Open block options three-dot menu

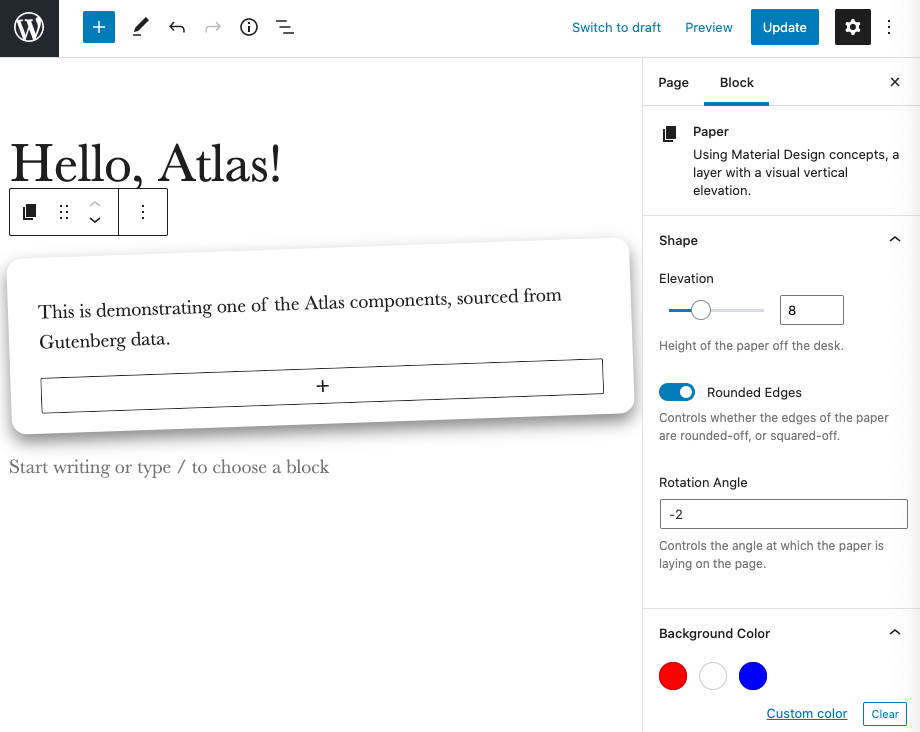[143, 212]
